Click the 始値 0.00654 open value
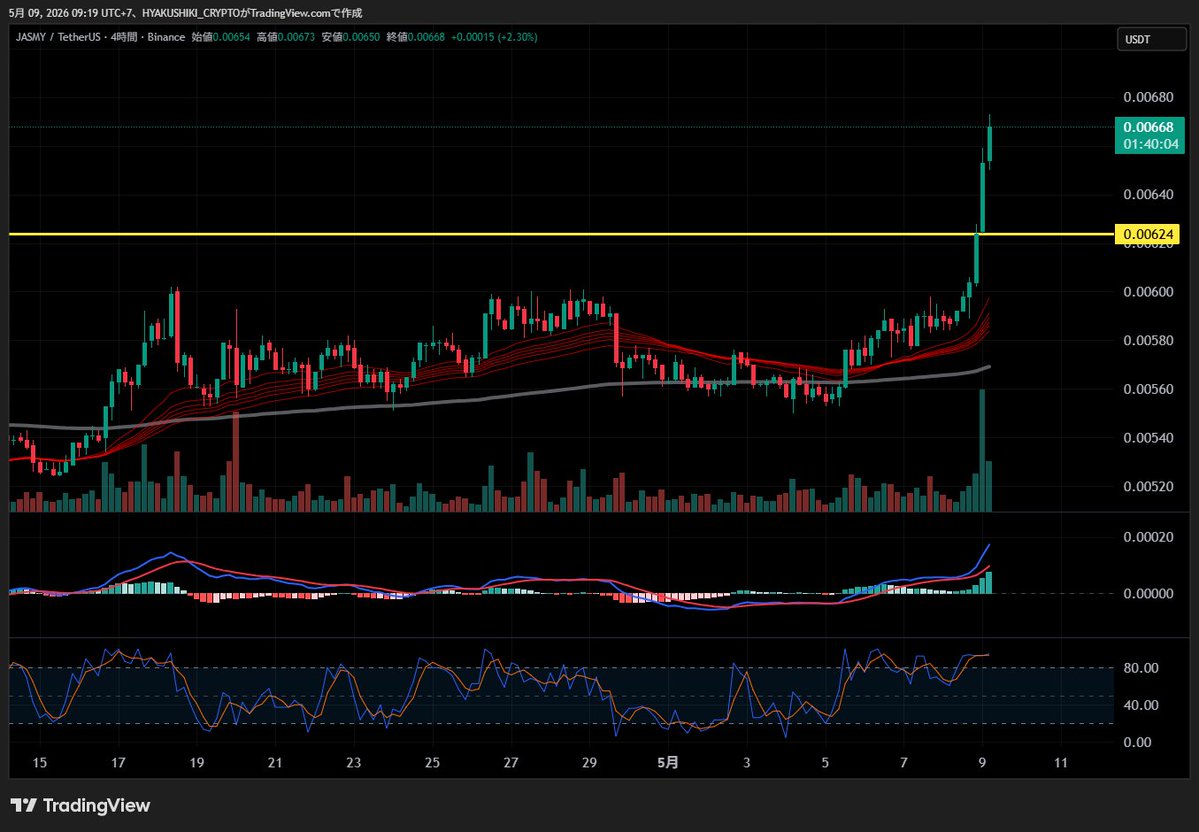This screenshot has height=832, width=1199. (220, 37)
